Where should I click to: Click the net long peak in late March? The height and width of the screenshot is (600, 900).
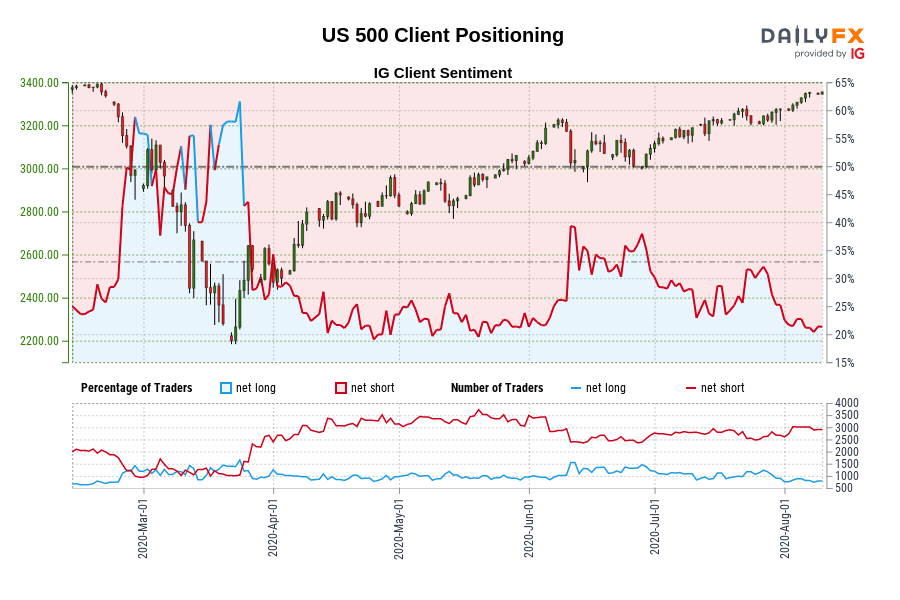point(239,103)
